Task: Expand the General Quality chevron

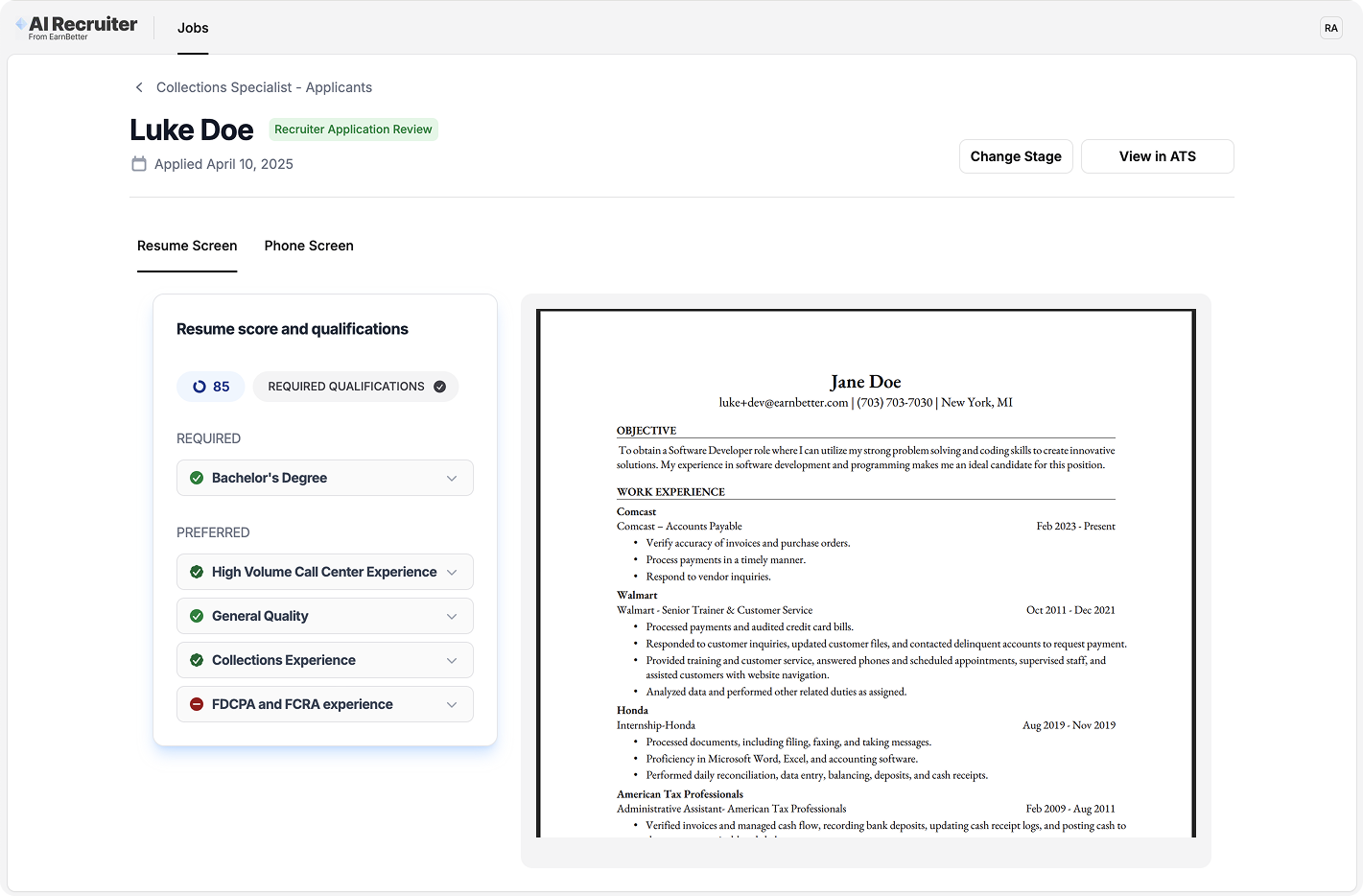Action: click(x=452, y=616)
